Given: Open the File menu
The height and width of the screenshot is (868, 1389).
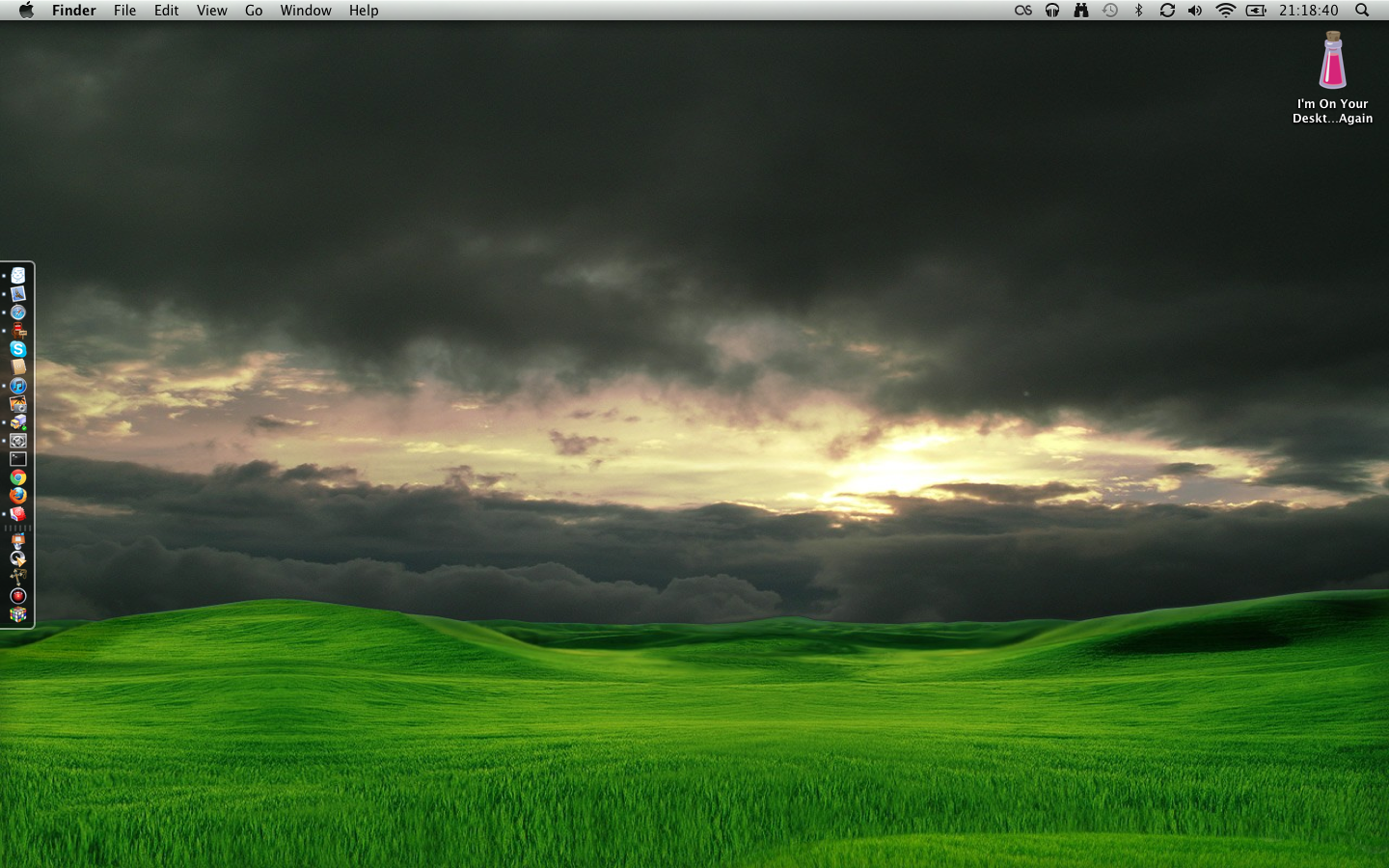Looking at the screenshot, I should (124, 11).
